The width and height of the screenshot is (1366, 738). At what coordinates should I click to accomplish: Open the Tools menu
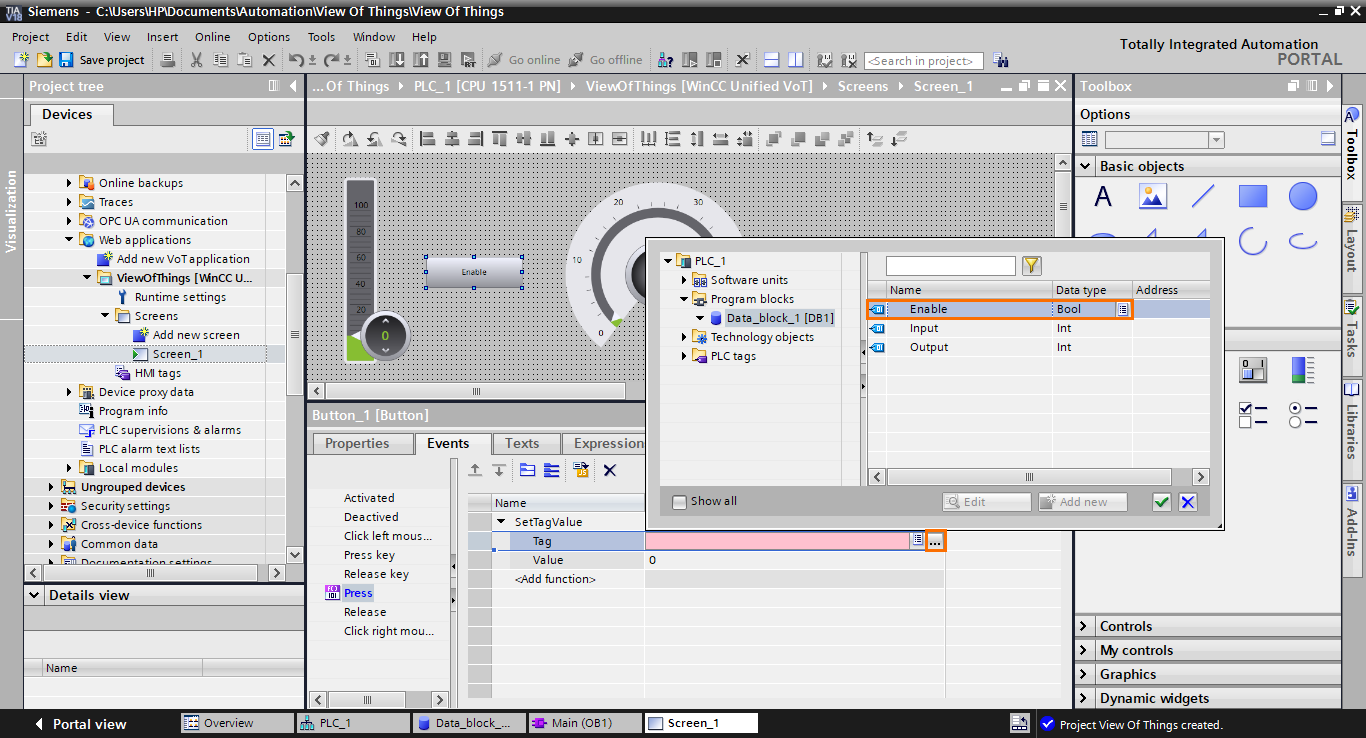(x=321, y=37)
